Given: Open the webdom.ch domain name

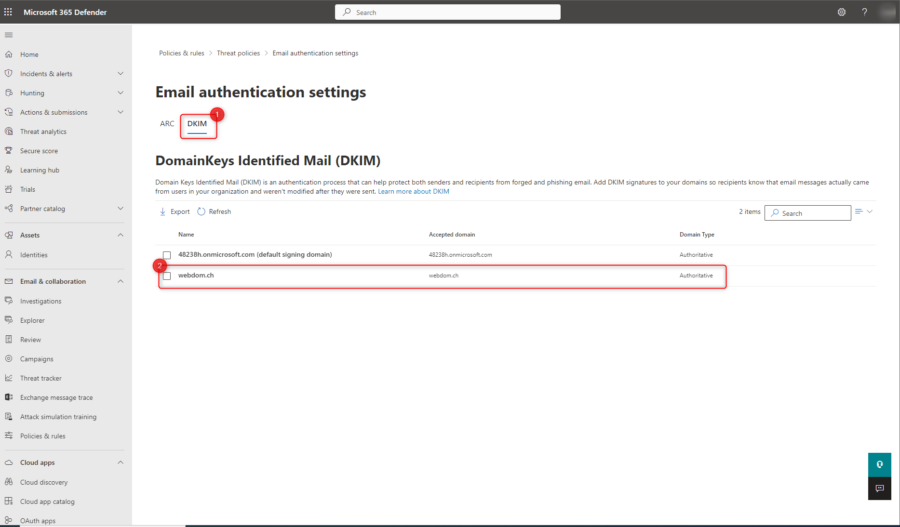Looking at the screenshot, I should point(196,276).
